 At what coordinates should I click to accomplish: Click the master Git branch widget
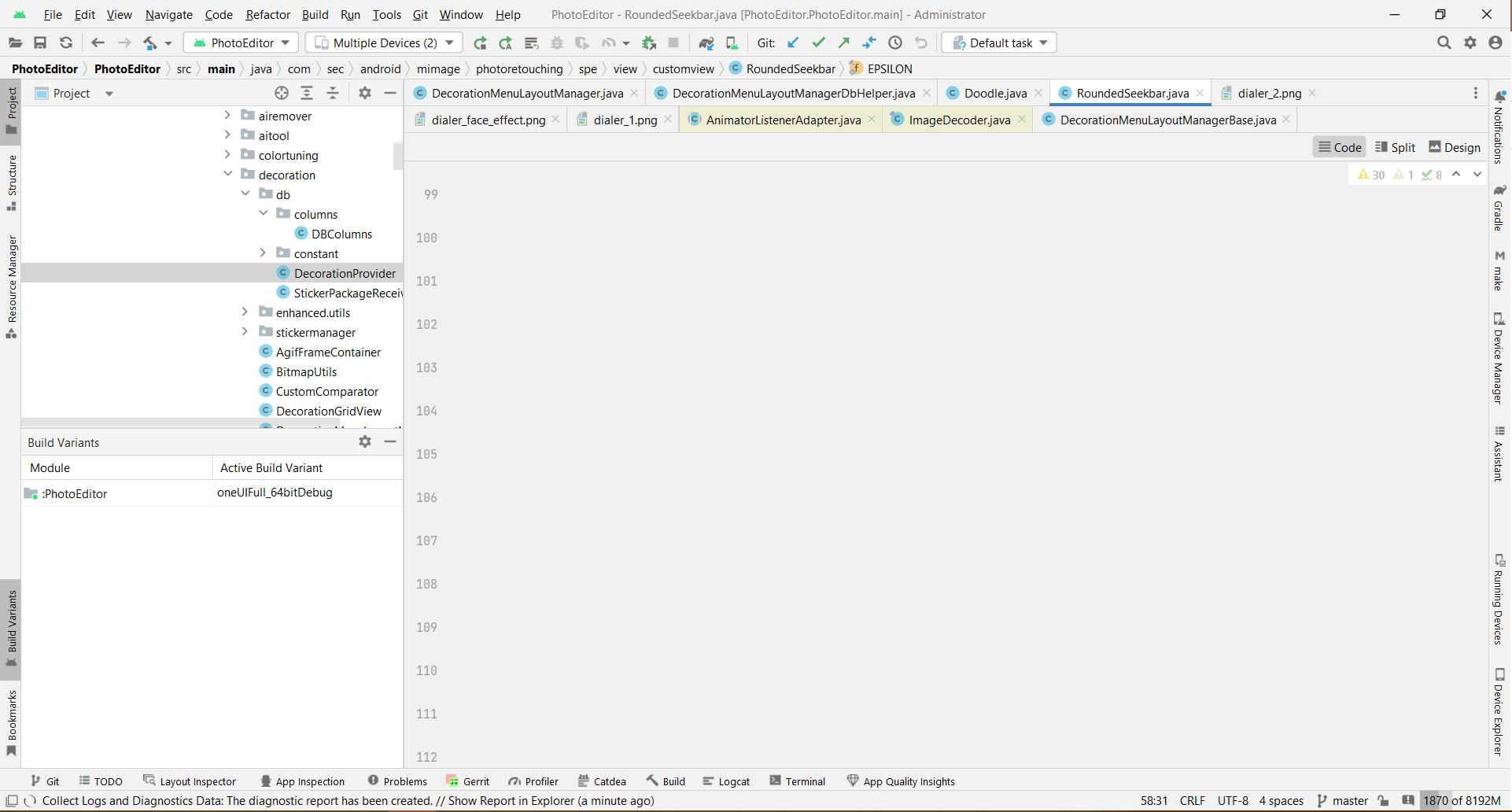(x=1343, y=800)
